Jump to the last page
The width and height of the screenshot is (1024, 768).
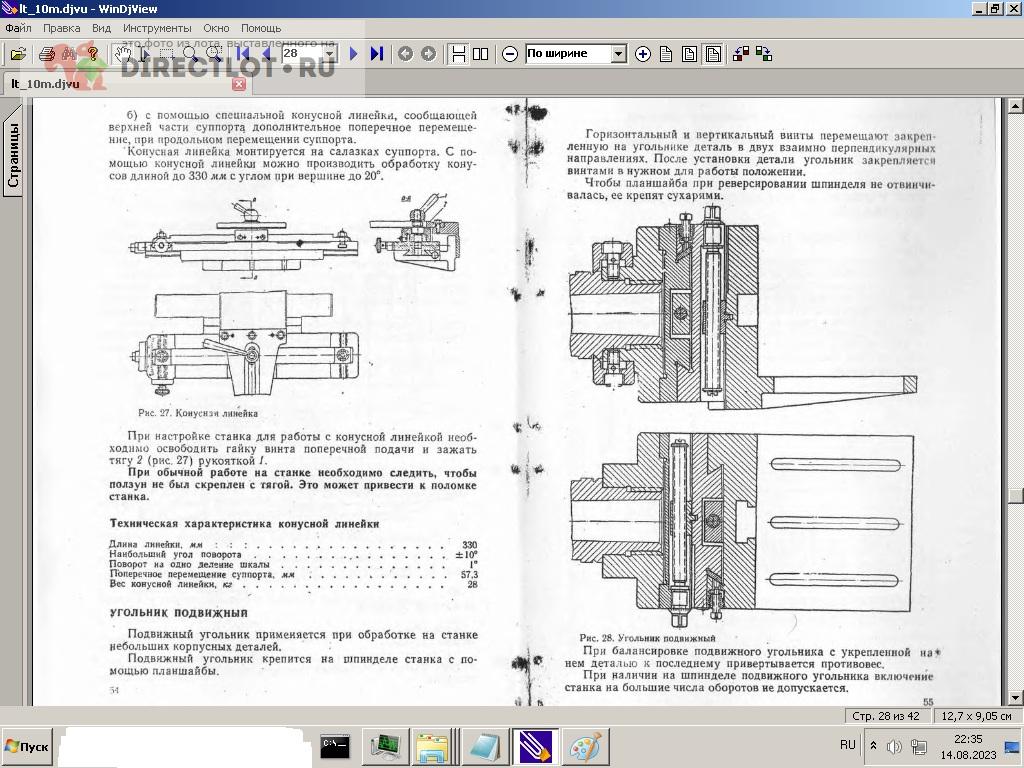[x=377, y=54]
